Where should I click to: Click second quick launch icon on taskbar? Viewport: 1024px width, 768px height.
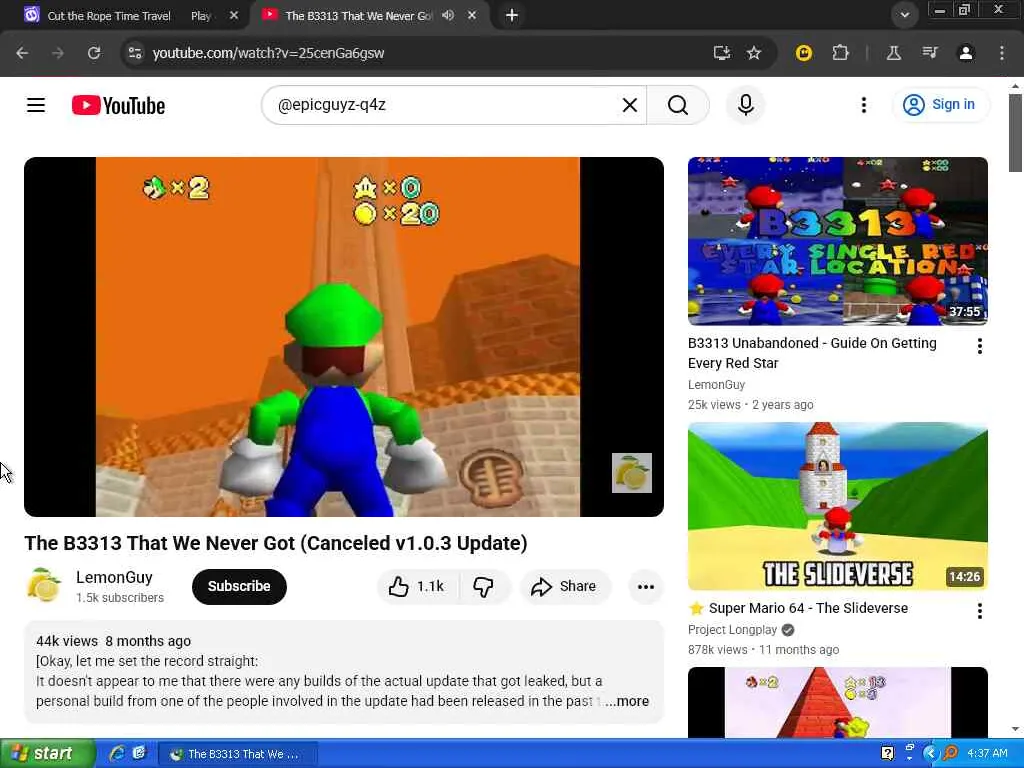pos(139,754)
